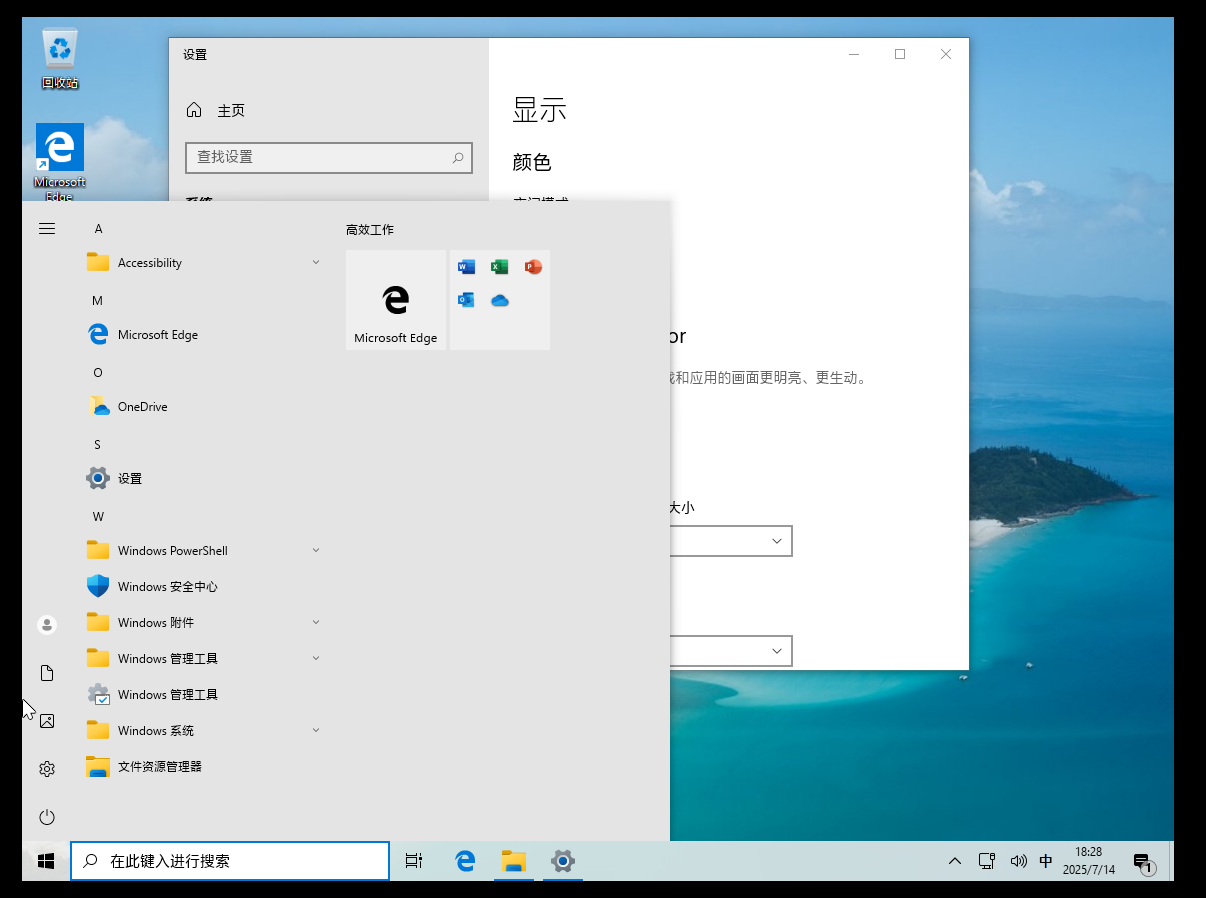
Task: Open Windows 安全中心 from app list
Action: [167, 587]
